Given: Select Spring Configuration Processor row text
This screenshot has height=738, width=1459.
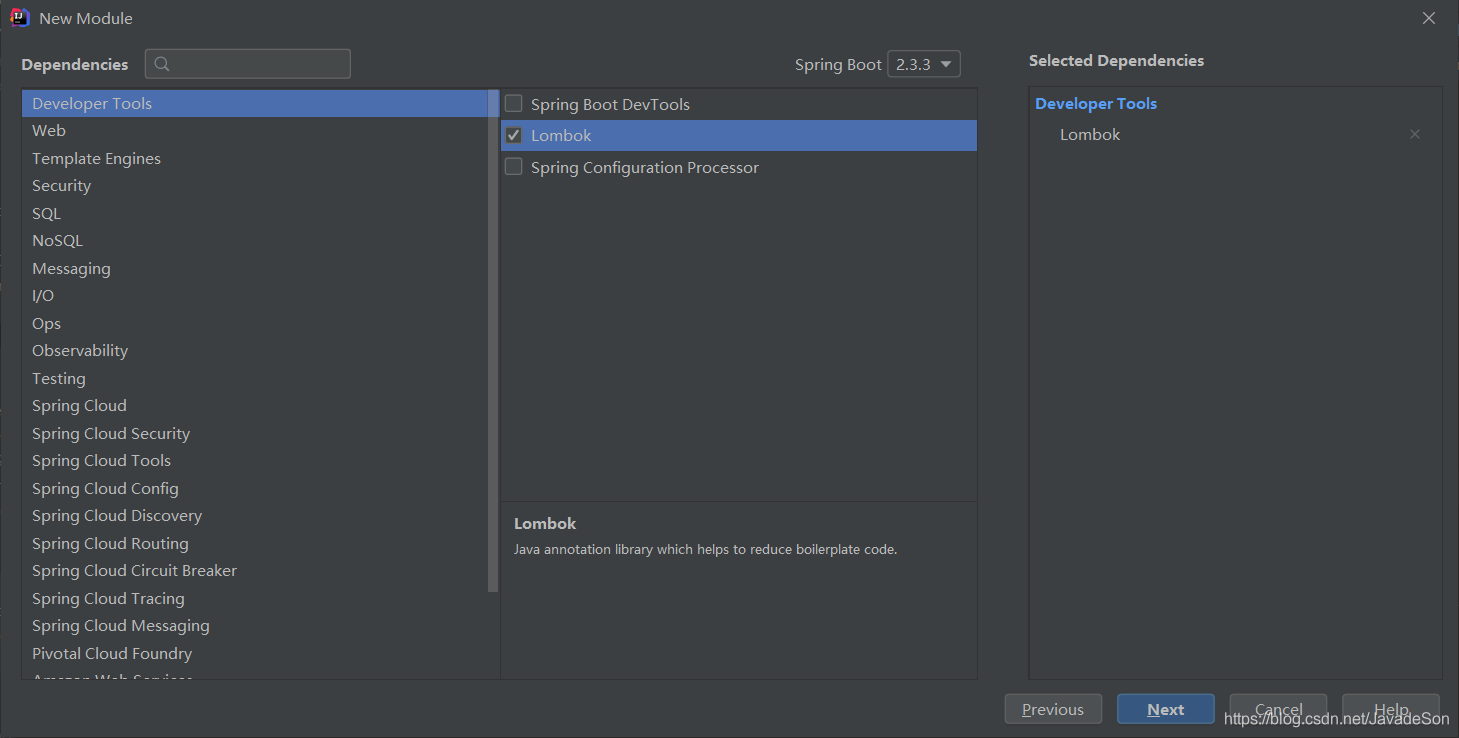Looking at the screenshot, I should (x=645, y=167).
